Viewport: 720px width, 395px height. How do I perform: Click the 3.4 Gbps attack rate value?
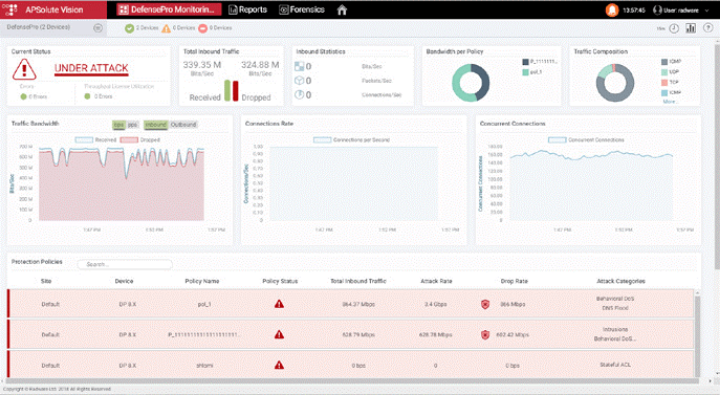[x=435, y=304]
